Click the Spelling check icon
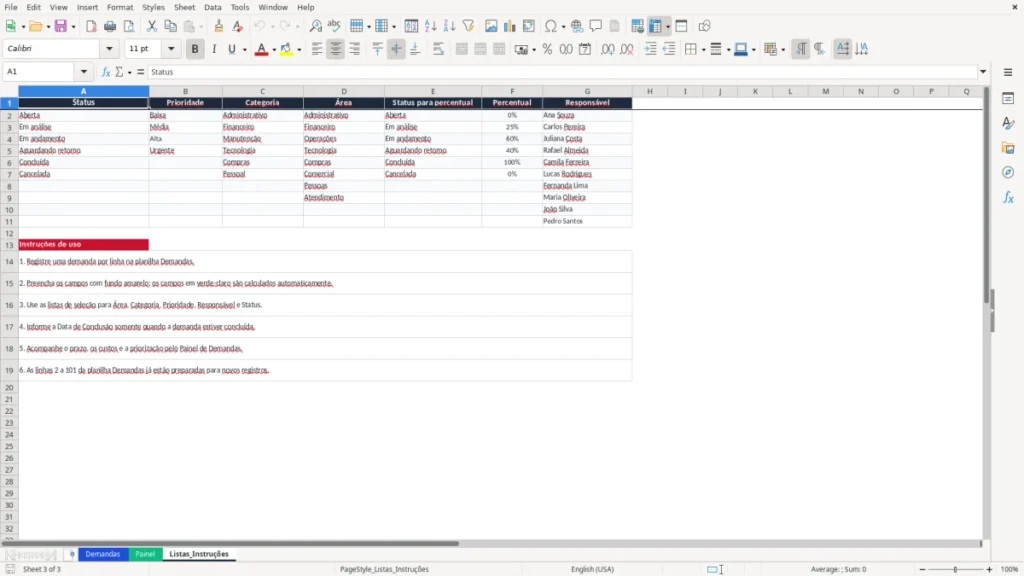1024x576 pixels. coord(334,26)
